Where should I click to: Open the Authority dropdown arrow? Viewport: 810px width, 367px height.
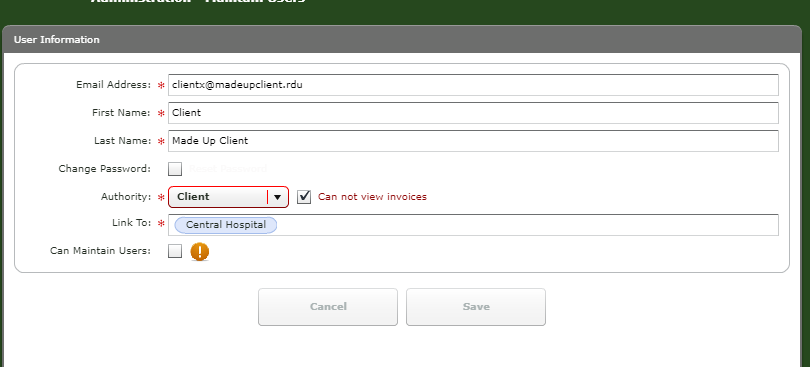pos(277,197)
